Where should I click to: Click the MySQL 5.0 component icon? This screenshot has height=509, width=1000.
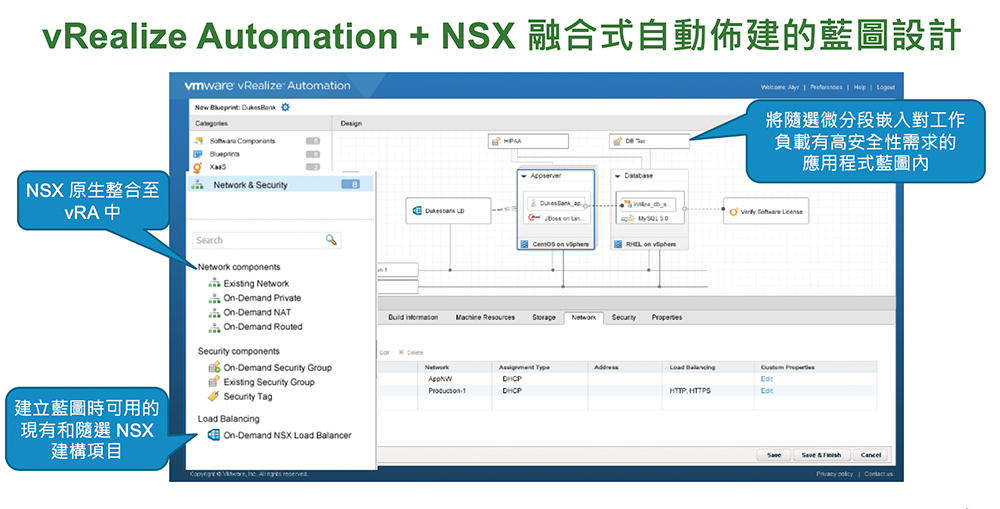[x=628, y=218]
